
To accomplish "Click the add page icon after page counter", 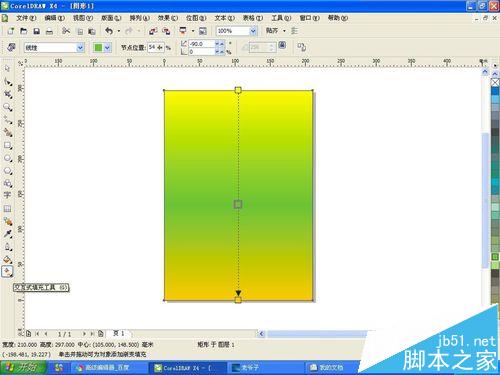I will coord(101,333).
